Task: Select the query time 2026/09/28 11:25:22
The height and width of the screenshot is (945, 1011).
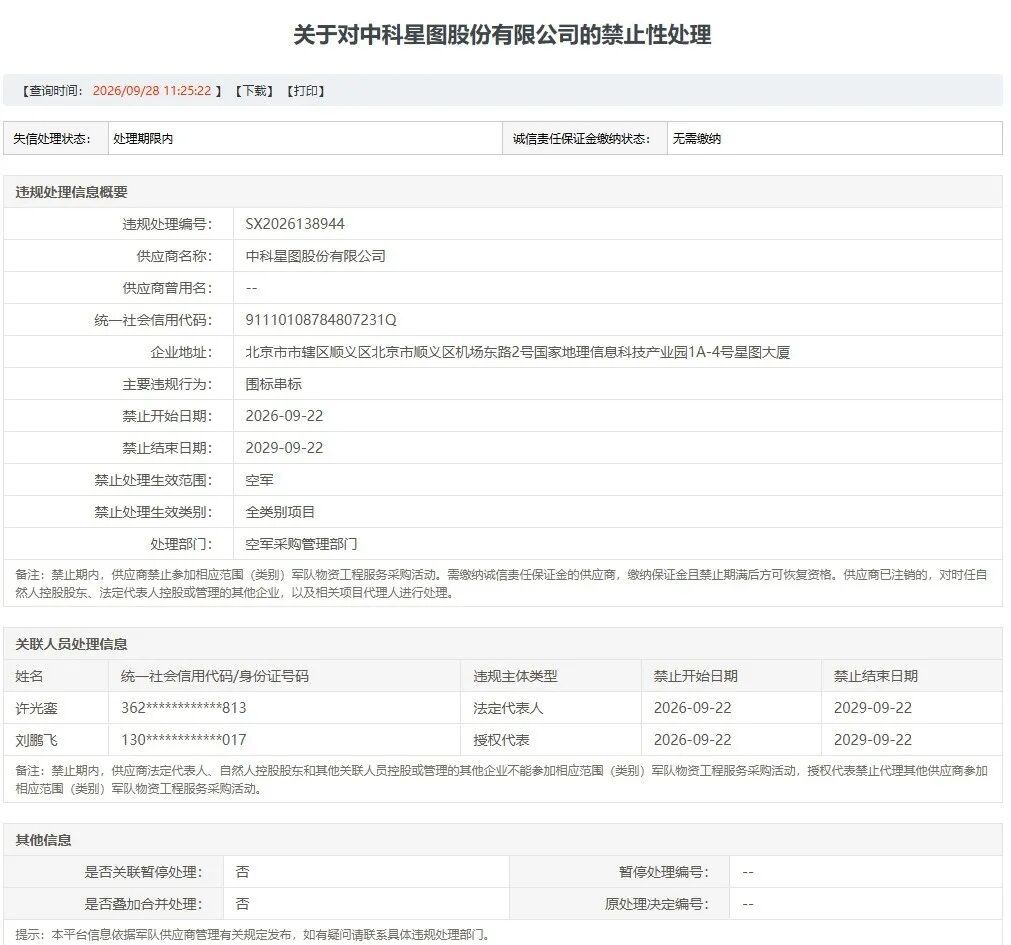Action: click(152, 91)
